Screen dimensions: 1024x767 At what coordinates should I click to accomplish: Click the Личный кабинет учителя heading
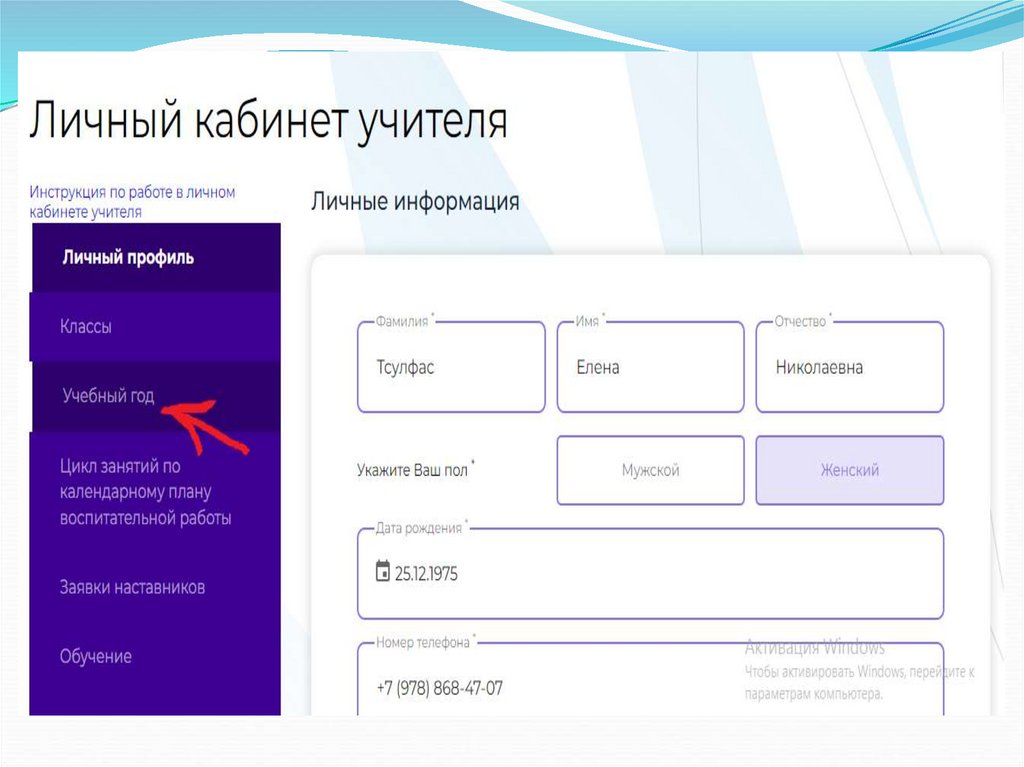click(268, 121)
